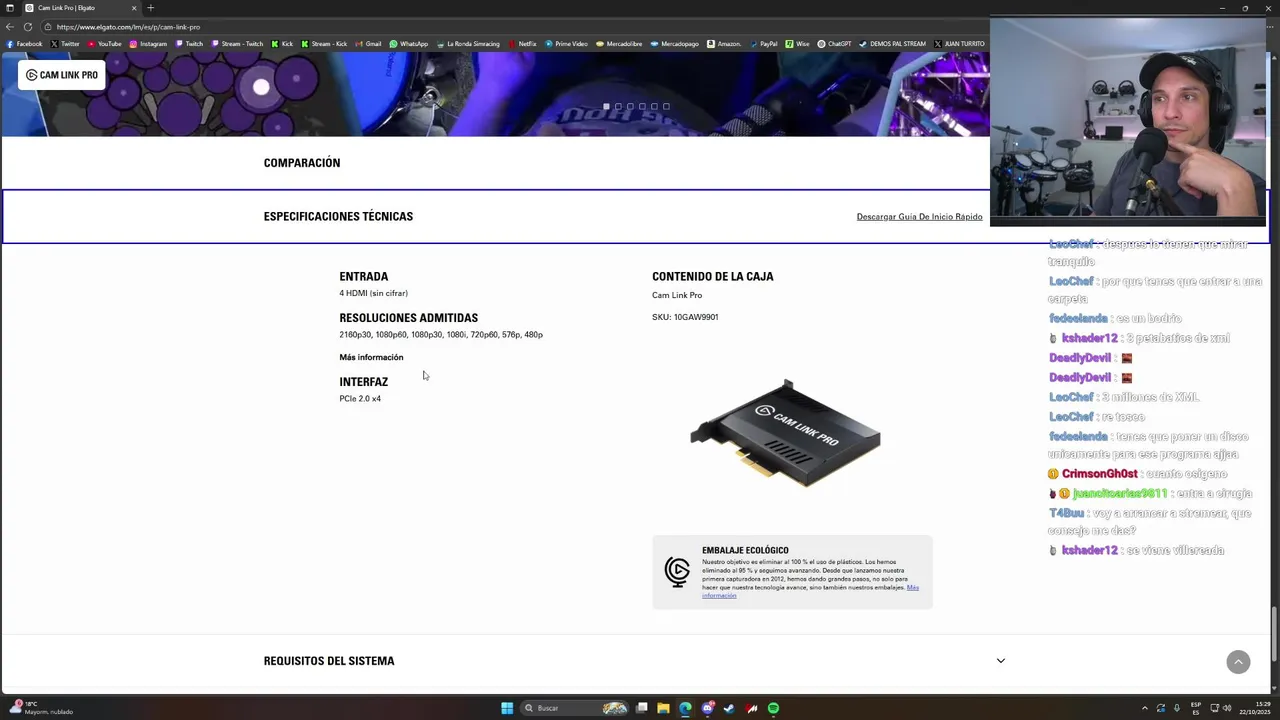This screenshot has height=720, width=1280.
Task: Open the Mercadolibre bookmark
Action: [x=619, y=44]
